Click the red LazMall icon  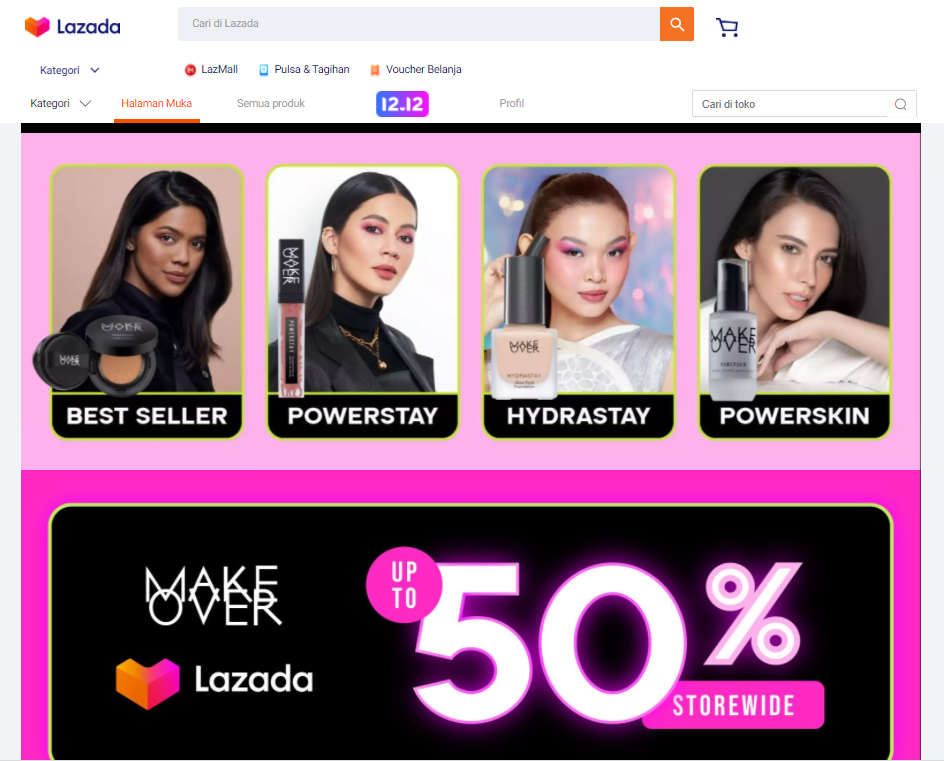190,70
